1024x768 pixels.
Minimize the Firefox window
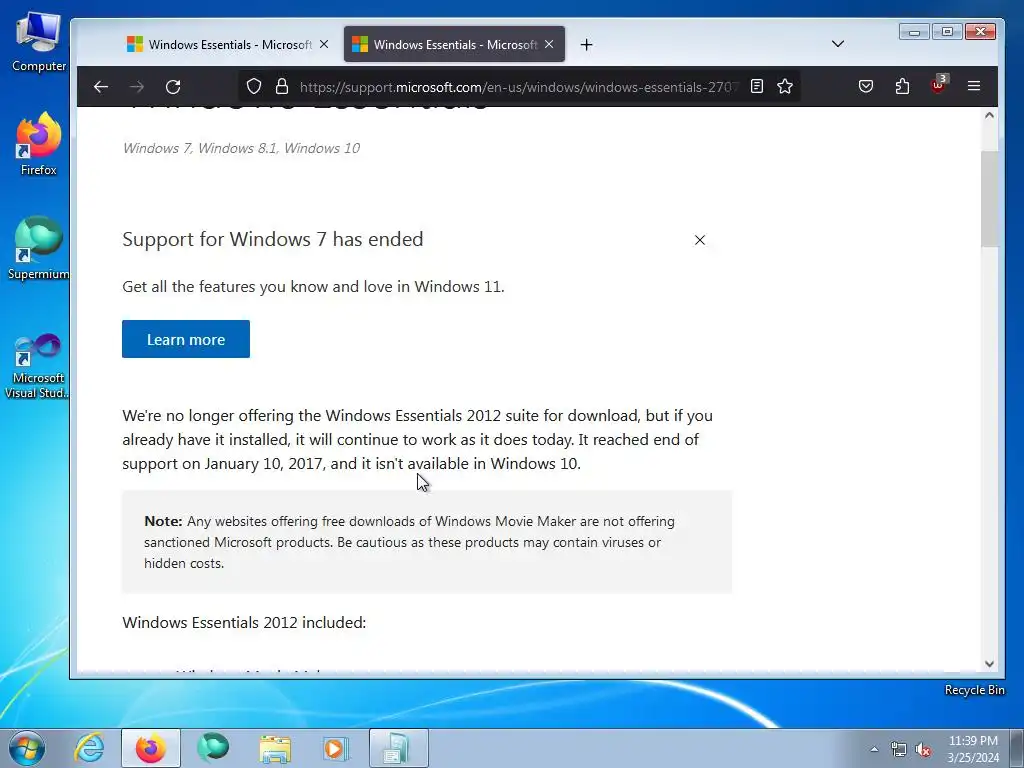pyautogui.click(x=914, y=31)
